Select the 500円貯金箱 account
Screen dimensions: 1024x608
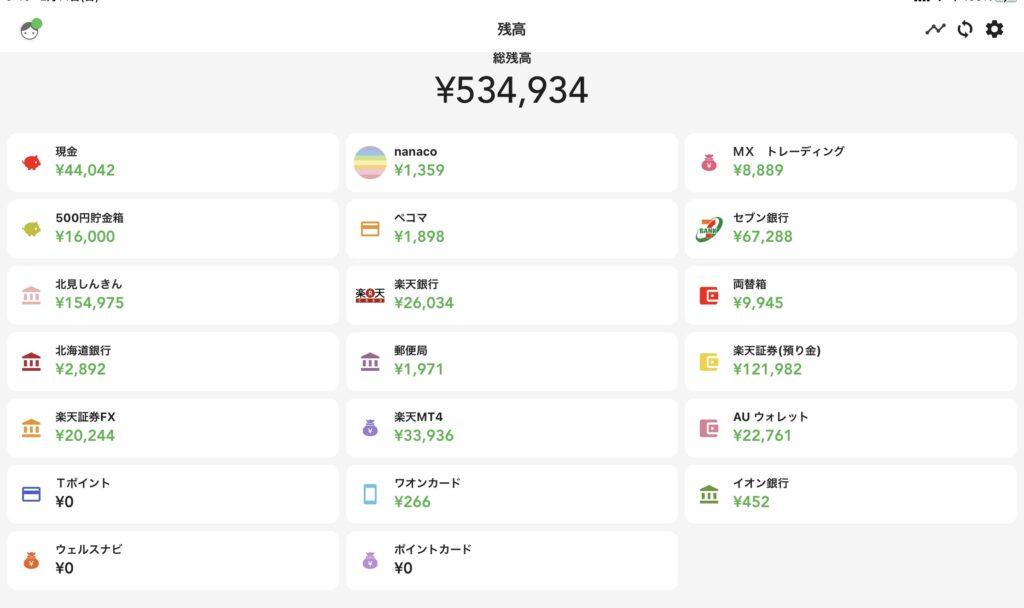[x=173, y=229]
